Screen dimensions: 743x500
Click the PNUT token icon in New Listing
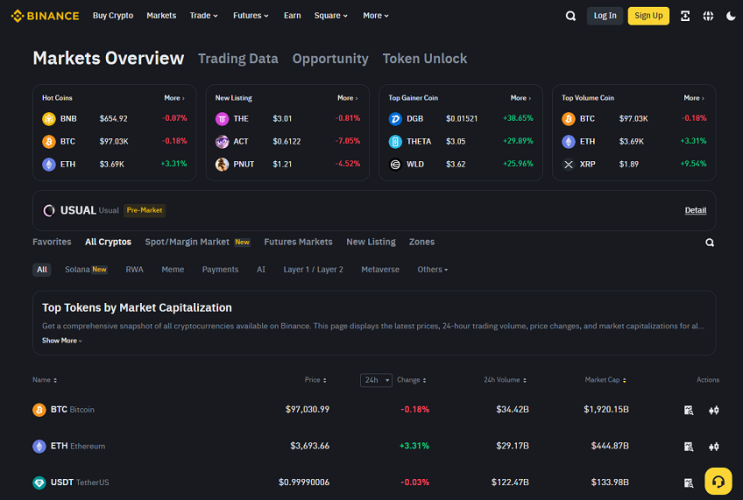[x=222, y=164]
